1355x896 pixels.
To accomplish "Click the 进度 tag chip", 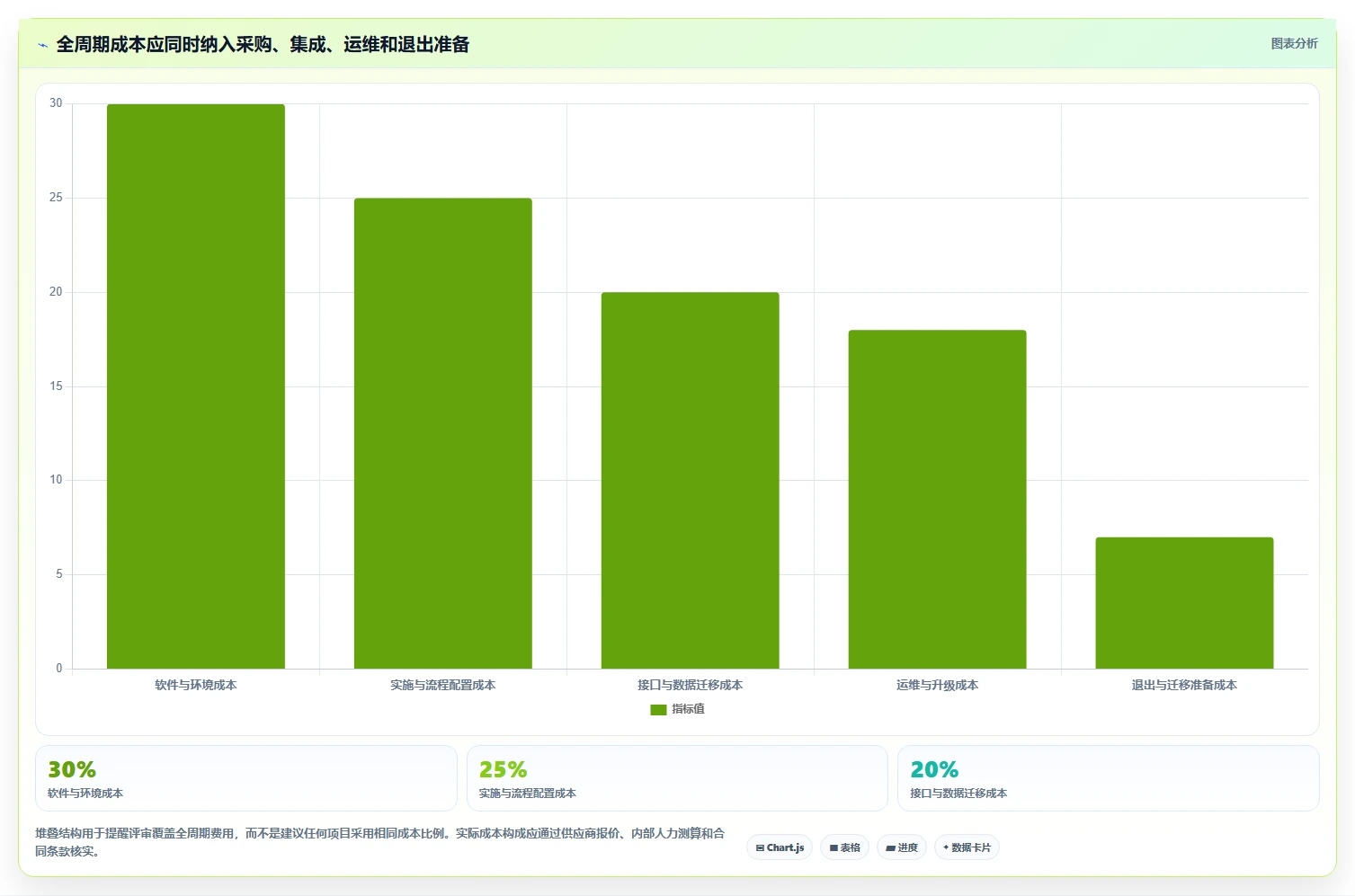I will tap(902, 847).
